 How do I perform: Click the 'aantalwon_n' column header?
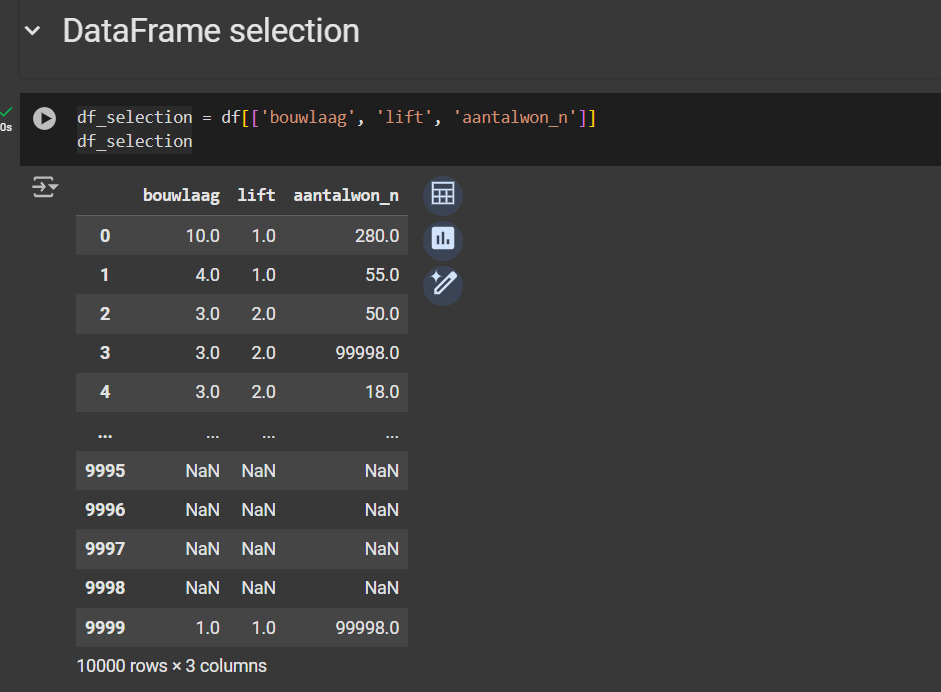click(346, 196)
